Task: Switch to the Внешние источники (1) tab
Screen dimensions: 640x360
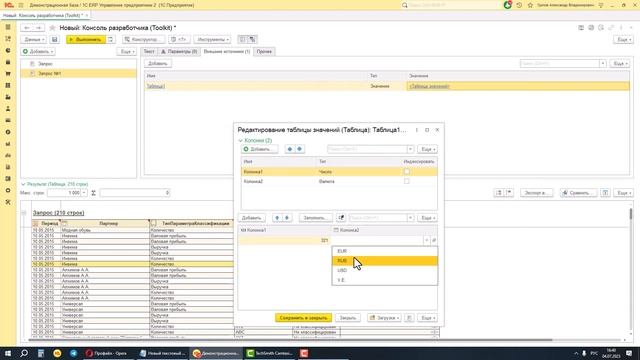Action: 227,51
